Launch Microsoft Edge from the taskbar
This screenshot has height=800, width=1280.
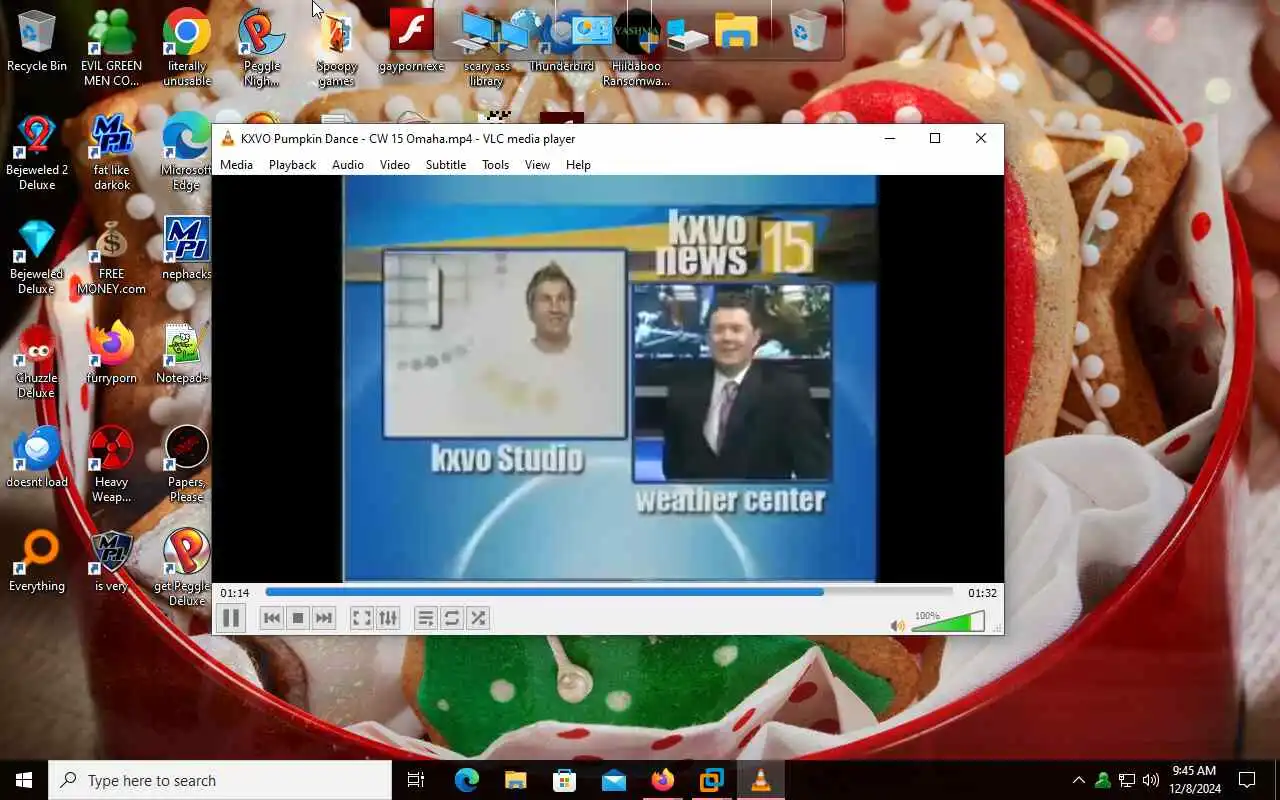click(x=467, y=780)
